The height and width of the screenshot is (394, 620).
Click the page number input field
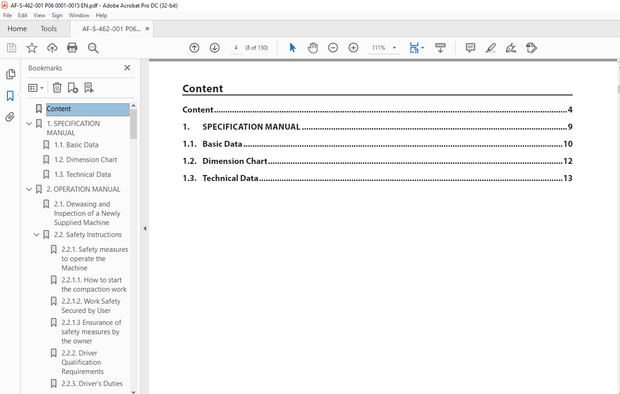point(236,48)
